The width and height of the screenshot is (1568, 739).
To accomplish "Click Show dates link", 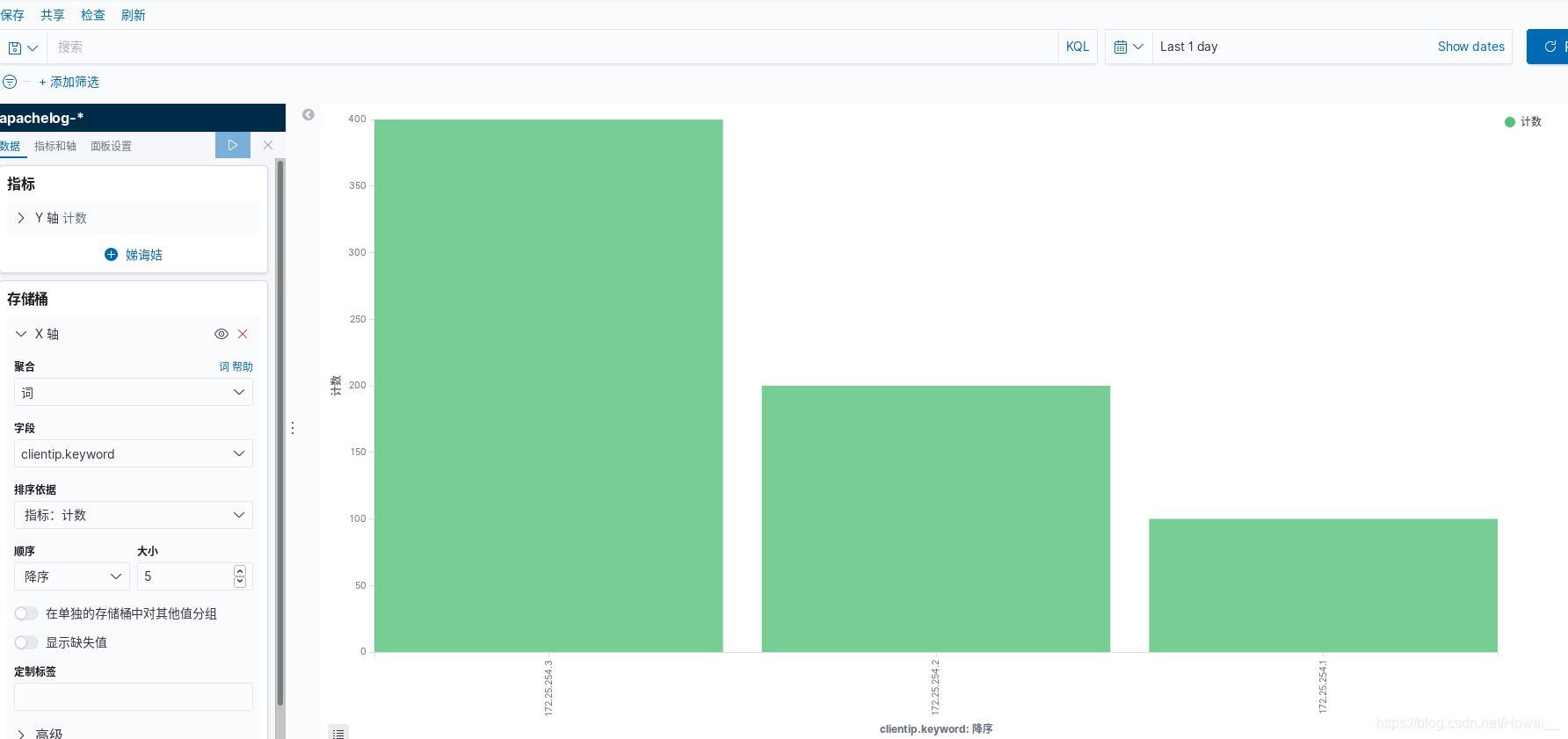I will (1471, 47).
